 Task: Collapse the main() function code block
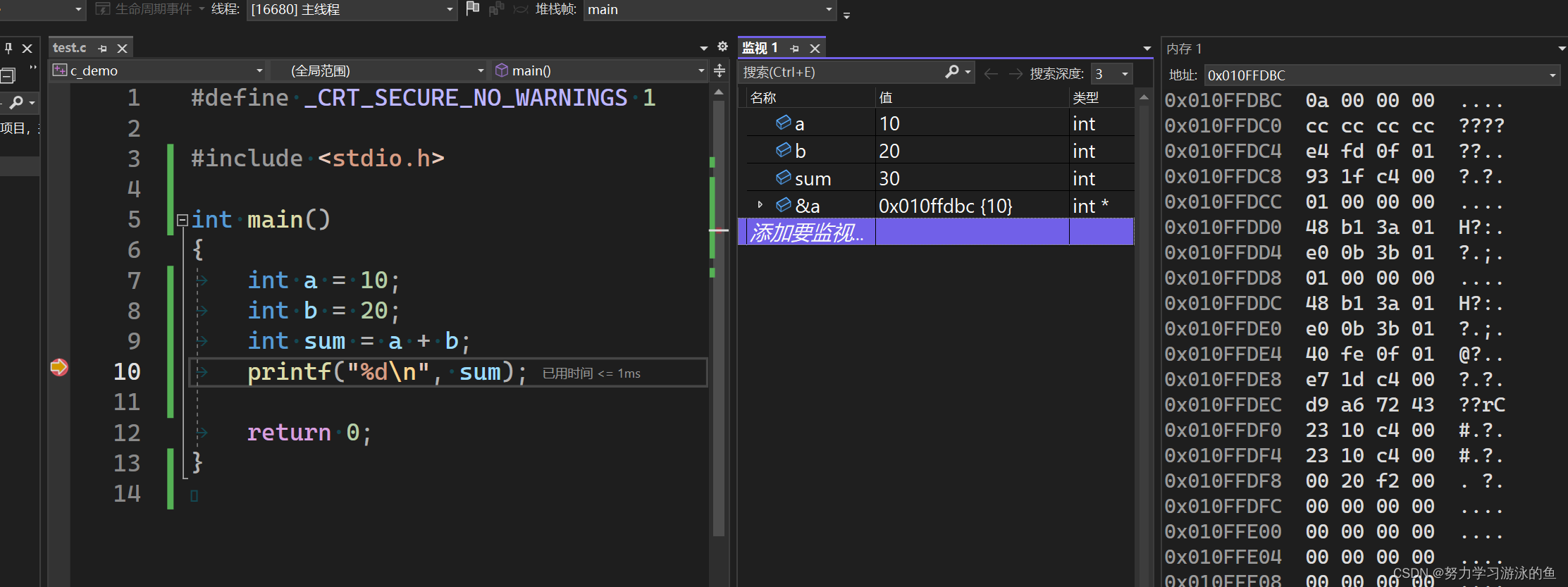click(182, 220)
